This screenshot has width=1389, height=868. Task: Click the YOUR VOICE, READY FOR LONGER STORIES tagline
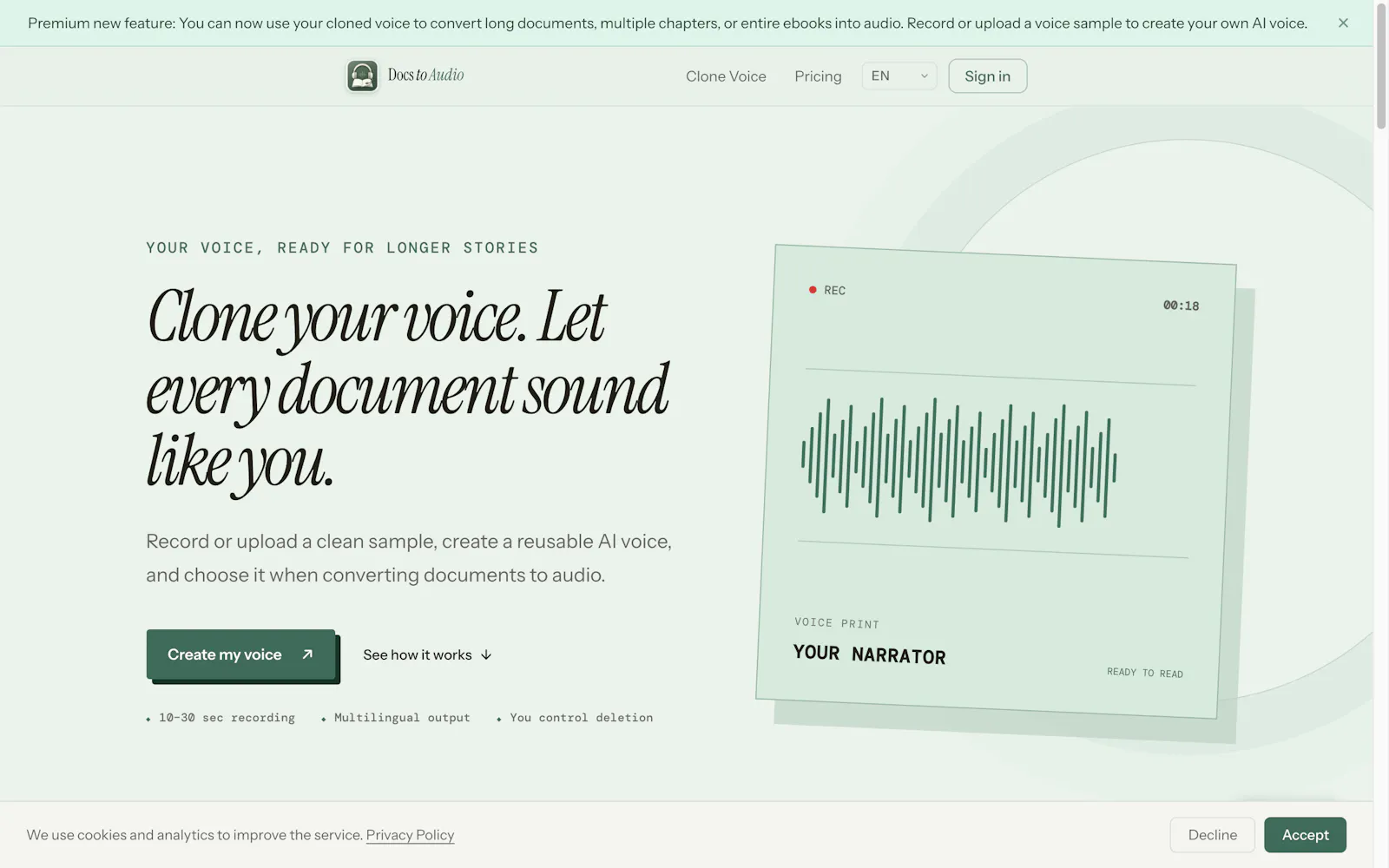click(x=342, y=248)
